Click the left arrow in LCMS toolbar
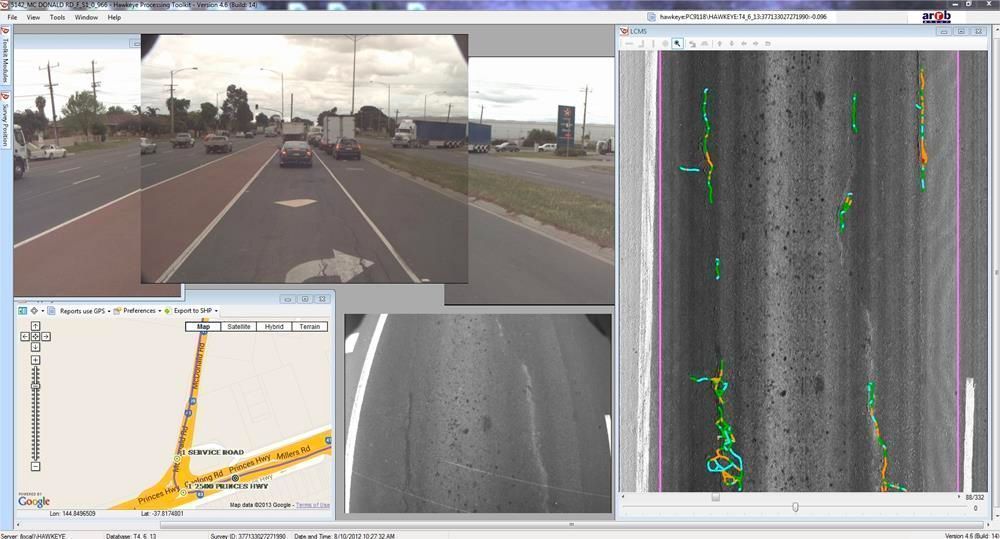 click(744, 43)
